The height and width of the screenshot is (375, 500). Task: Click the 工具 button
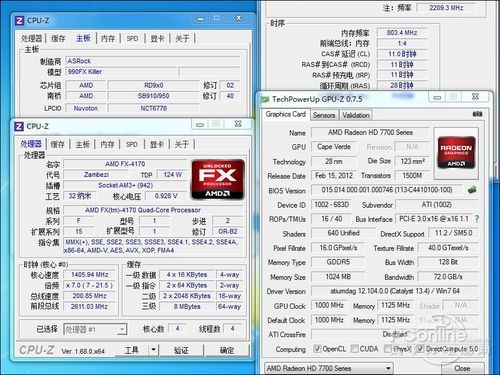point(132,350)
